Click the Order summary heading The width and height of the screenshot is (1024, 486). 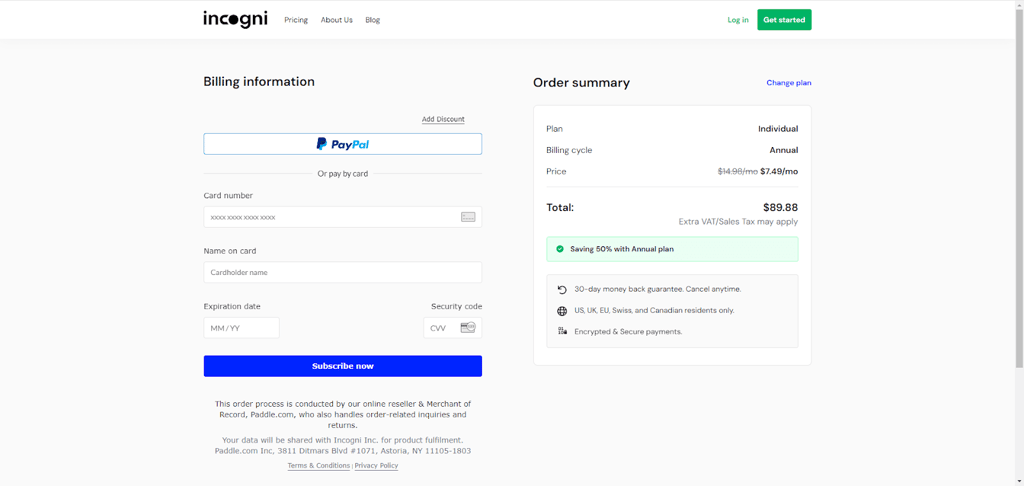pyautogui.click(x=582, y=83)
